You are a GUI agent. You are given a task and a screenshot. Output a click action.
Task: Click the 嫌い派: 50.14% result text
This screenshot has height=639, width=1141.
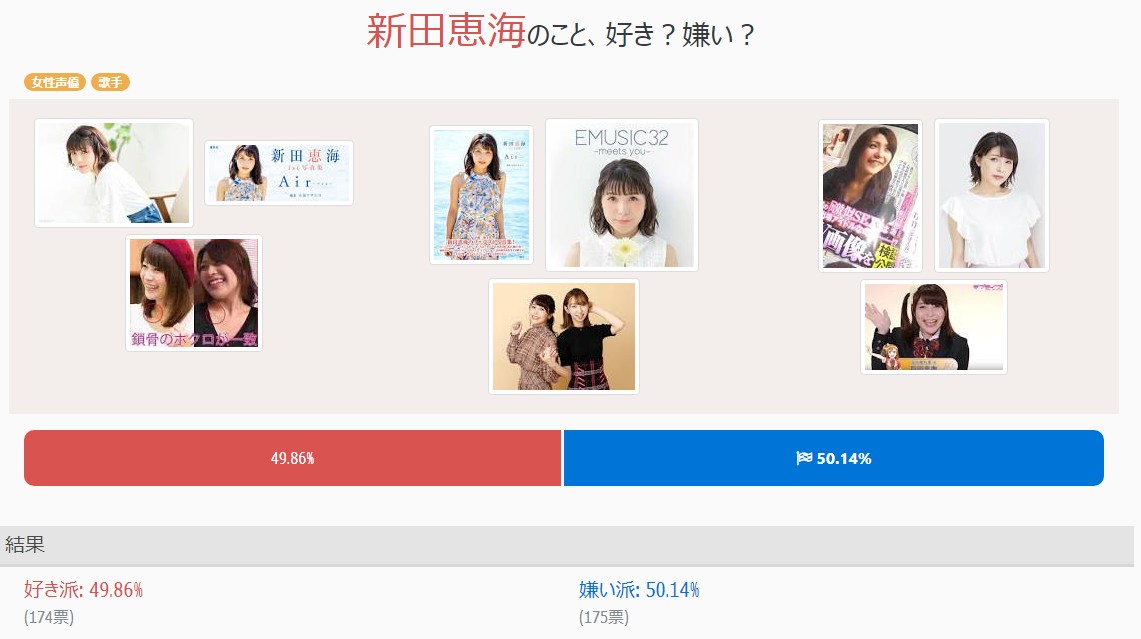pyautogui.click(x=639, y=590)
